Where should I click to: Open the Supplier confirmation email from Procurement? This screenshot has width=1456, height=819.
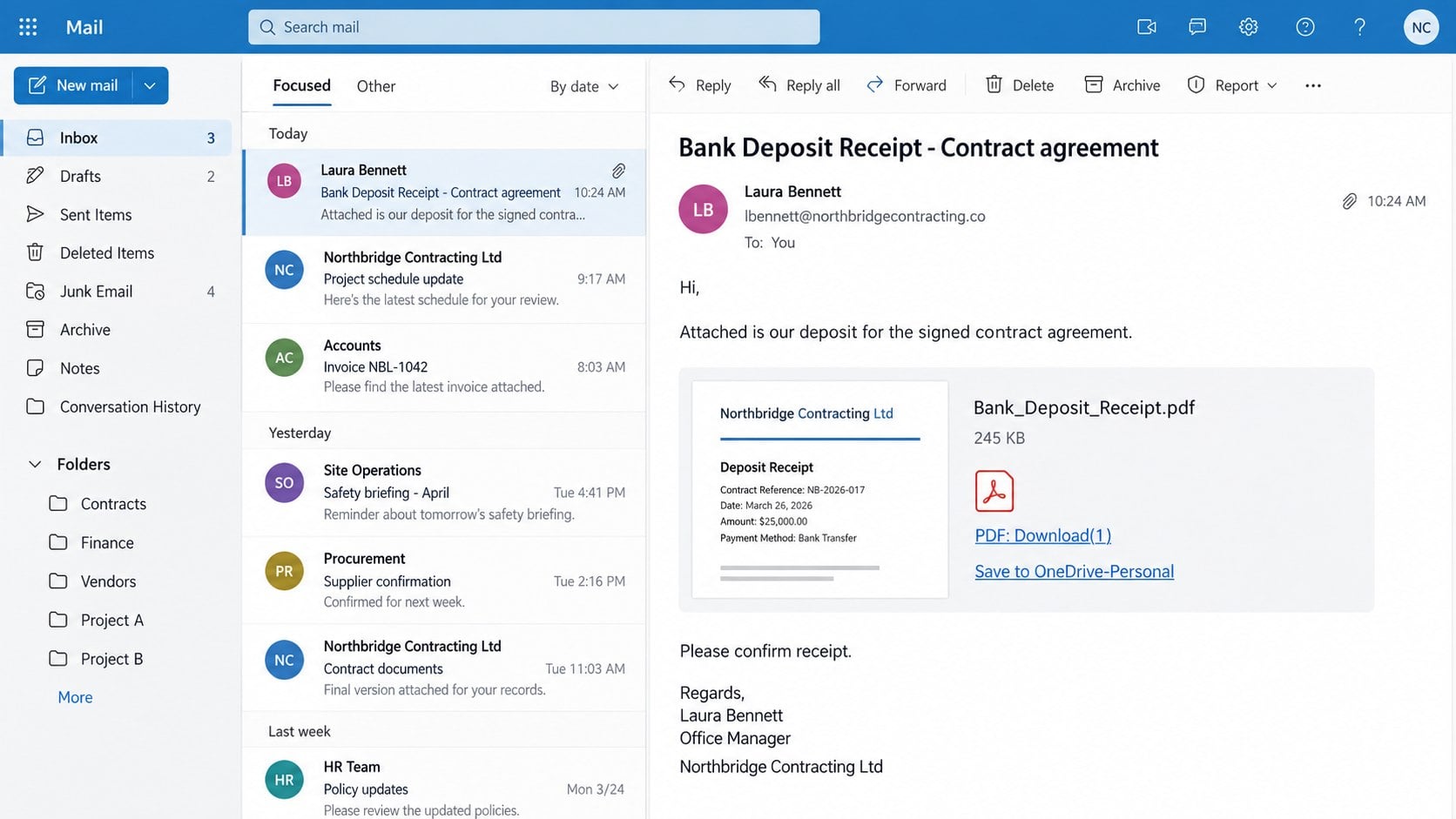tap(444, 581)
